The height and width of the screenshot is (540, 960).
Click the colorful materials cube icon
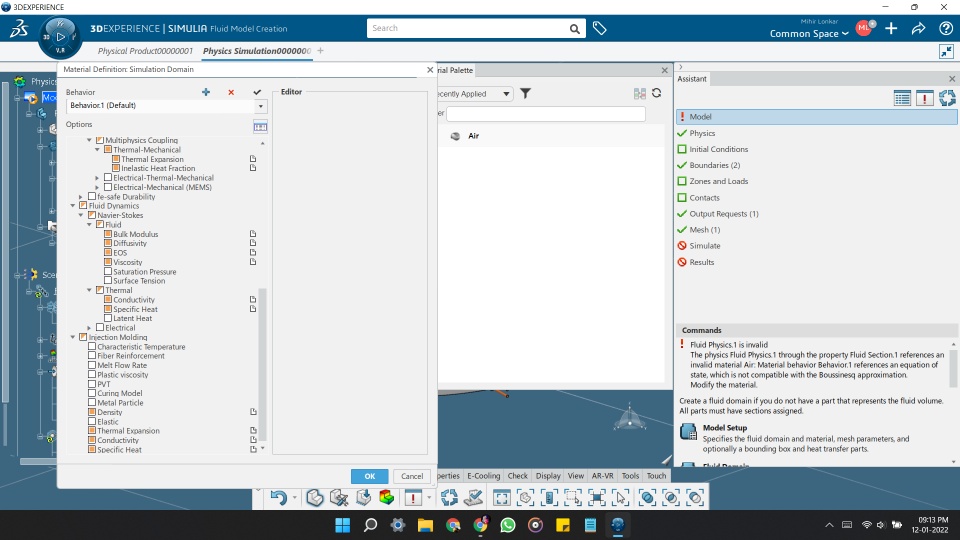coord(386,498)
